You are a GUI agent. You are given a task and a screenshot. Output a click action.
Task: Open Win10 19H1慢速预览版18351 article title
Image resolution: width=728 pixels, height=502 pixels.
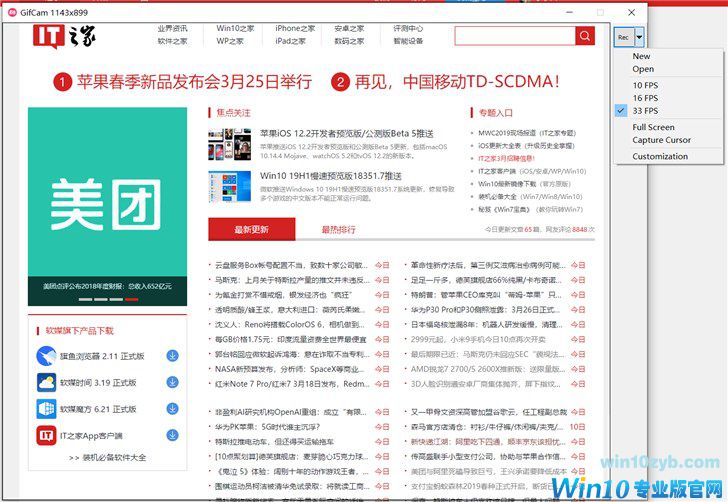331,176
